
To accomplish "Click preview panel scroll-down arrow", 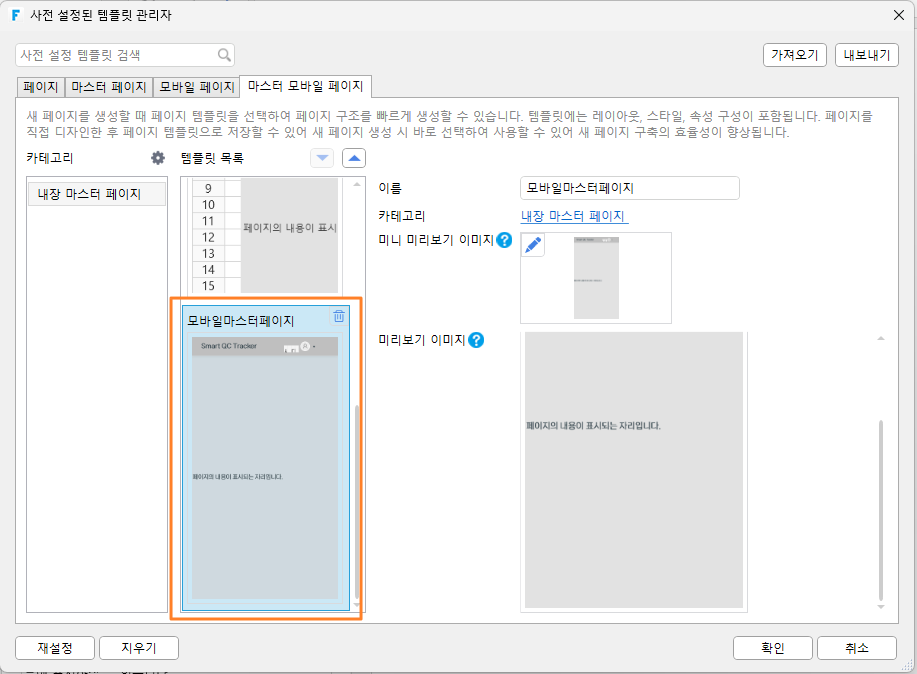I will tap(881, 607).
